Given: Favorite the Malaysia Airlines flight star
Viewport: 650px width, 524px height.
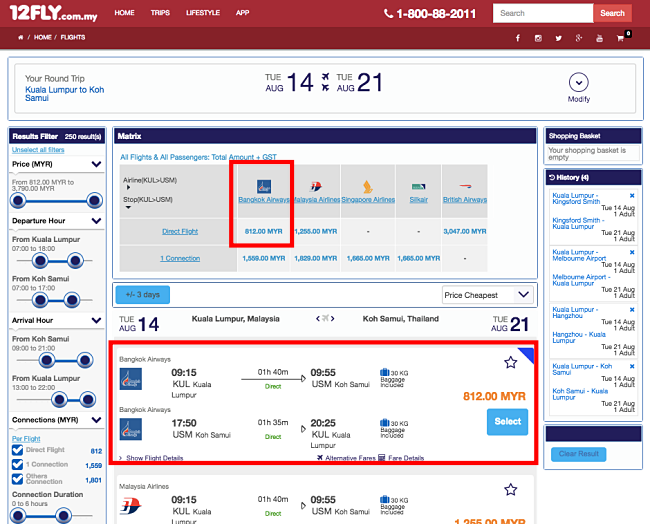Looking at the screenshot, I should 510,490.
